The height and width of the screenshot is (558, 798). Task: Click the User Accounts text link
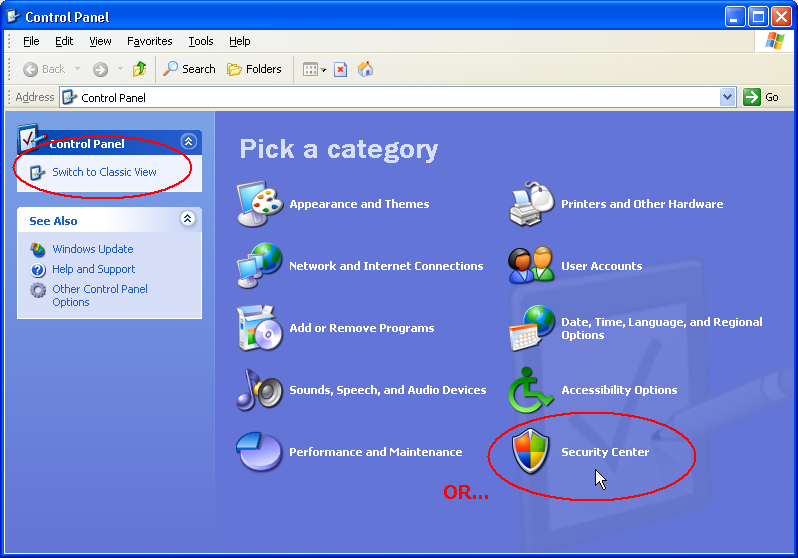(x=602, y=266)
